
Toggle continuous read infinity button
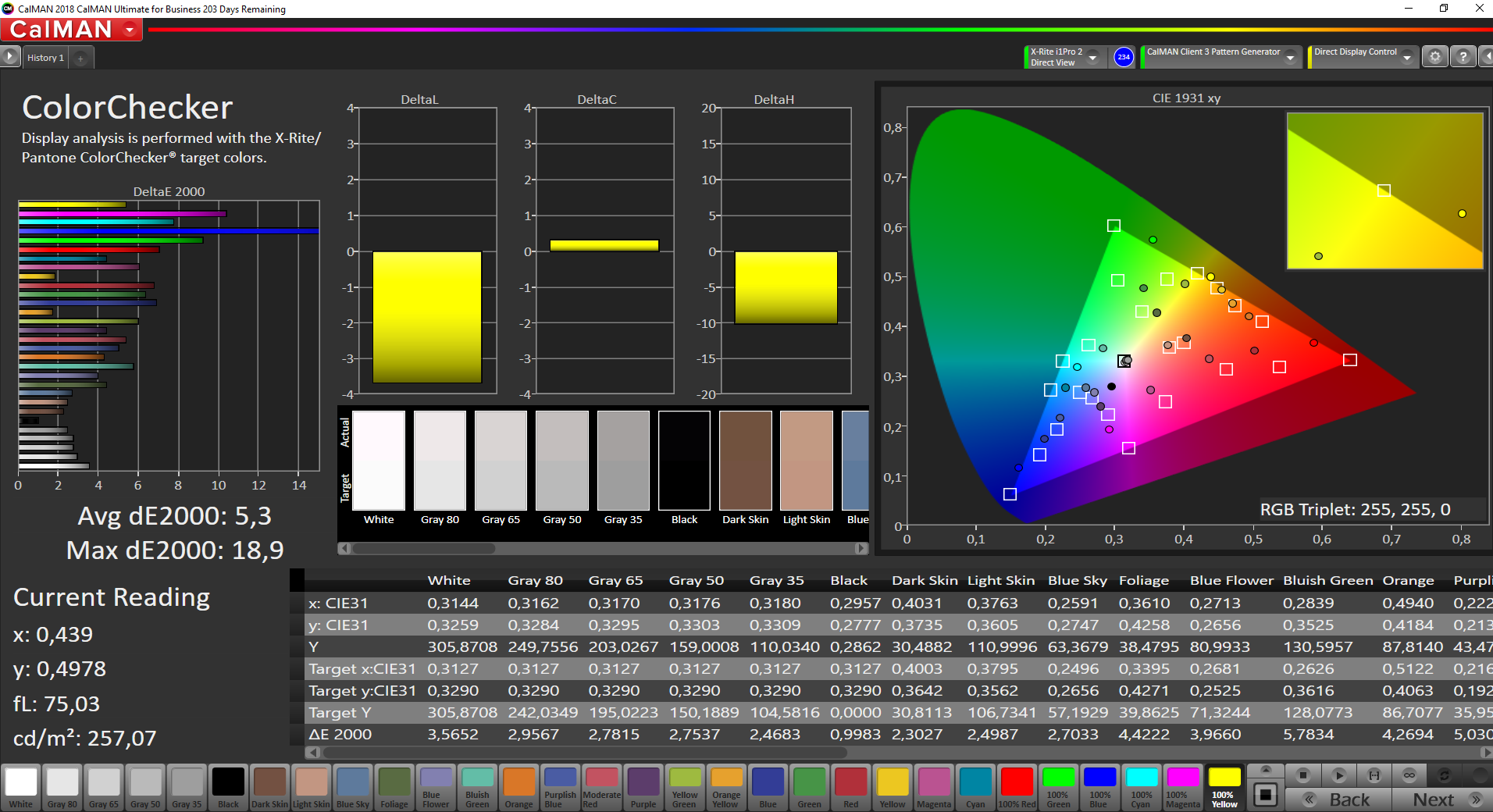pyautogui.click(x=1409, y=775)
